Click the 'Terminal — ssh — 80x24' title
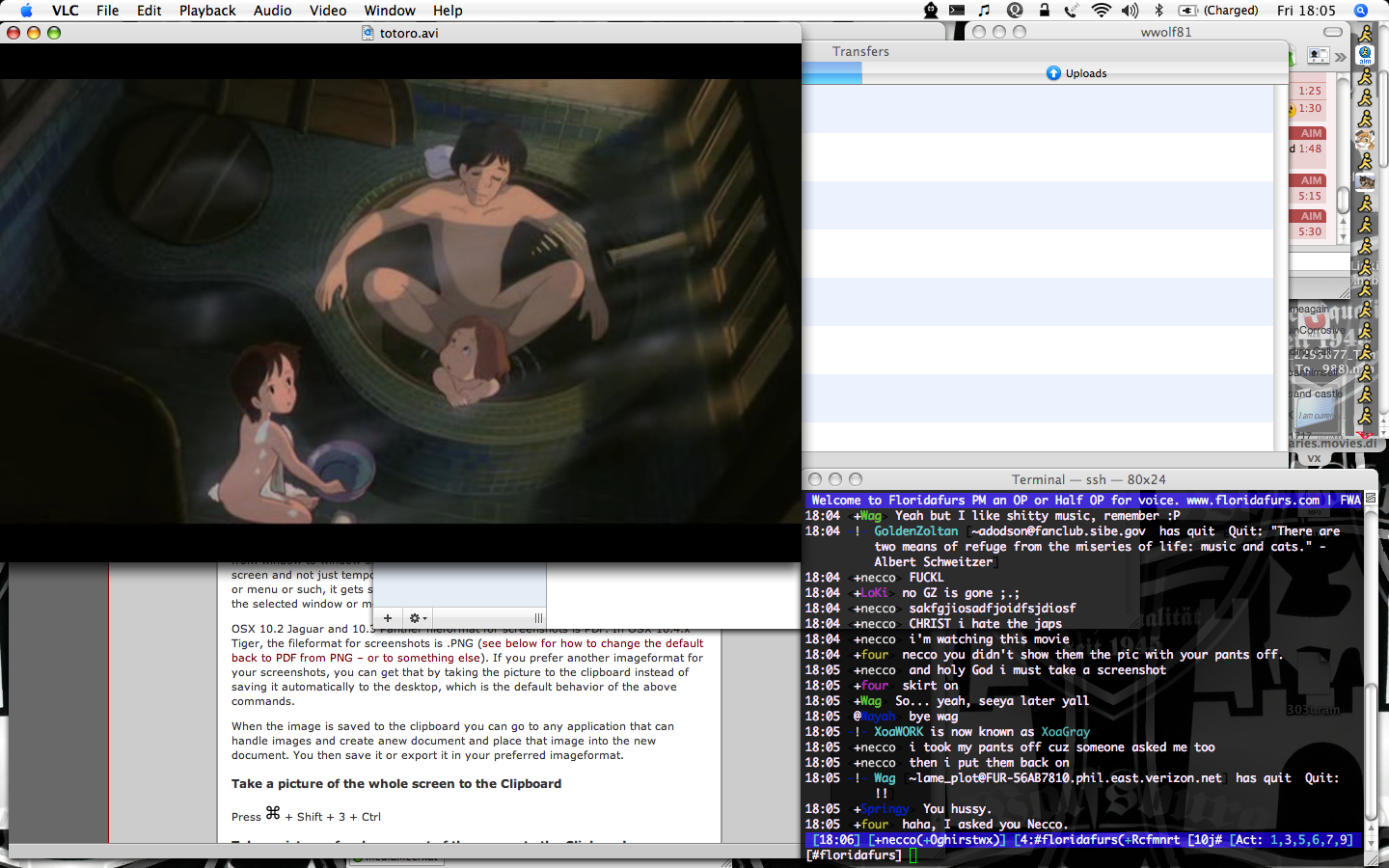Screen dimensions: 1389x868 pos(1088,479)
